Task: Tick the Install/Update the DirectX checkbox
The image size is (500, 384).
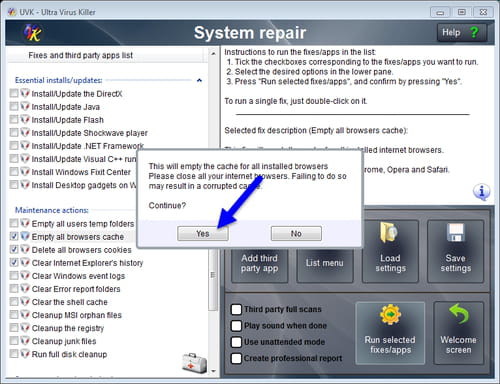Action: (x=14, y=93)
